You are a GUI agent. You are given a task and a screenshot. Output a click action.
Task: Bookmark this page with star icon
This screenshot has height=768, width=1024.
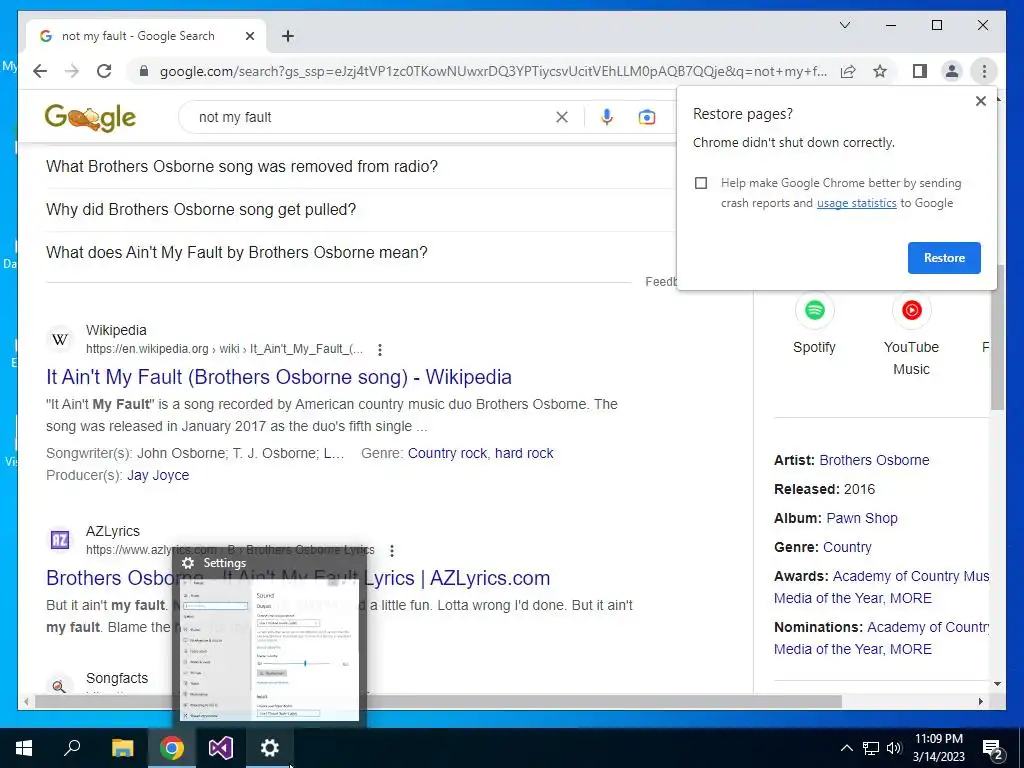[x=880, y=71]
